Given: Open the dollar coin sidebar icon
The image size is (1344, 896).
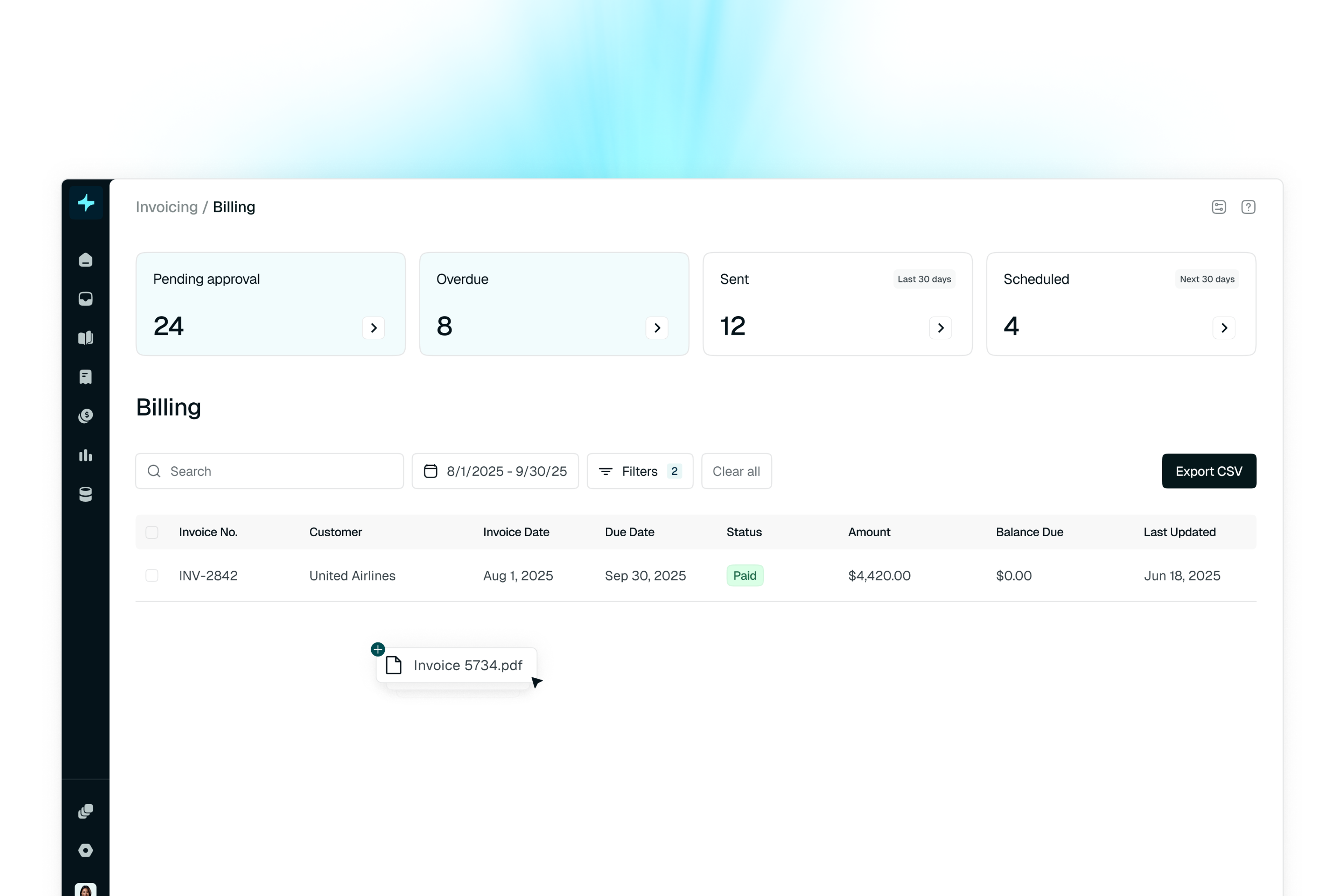Looking at the screenshot, I should coord(86,415).
